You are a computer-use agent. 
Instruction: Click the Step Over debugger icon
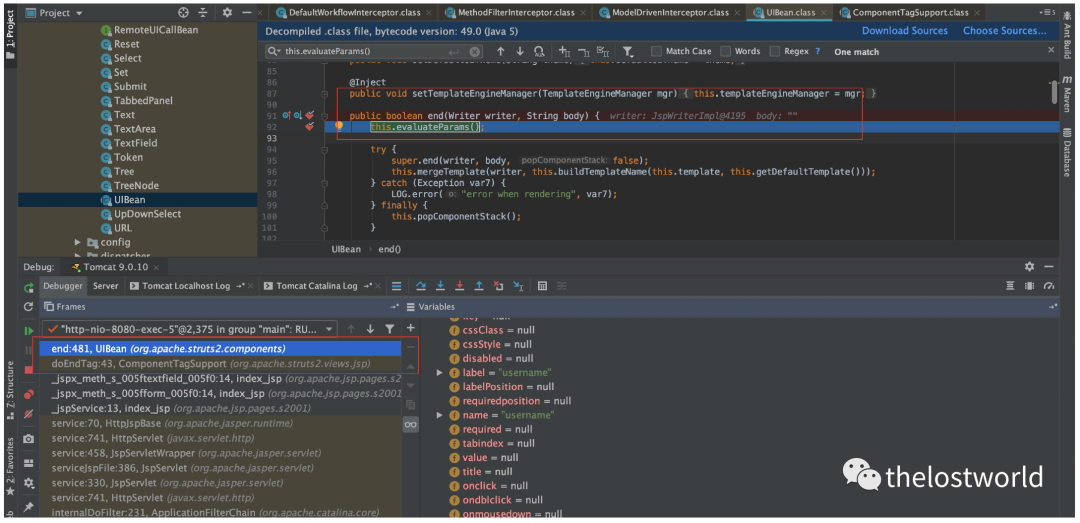coord(421,286)
